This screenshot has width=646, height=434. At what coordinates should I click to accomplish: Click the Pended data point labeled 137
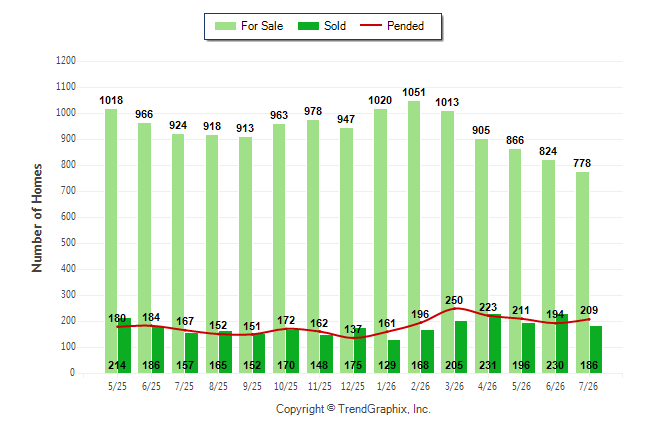tap(353, 338)
